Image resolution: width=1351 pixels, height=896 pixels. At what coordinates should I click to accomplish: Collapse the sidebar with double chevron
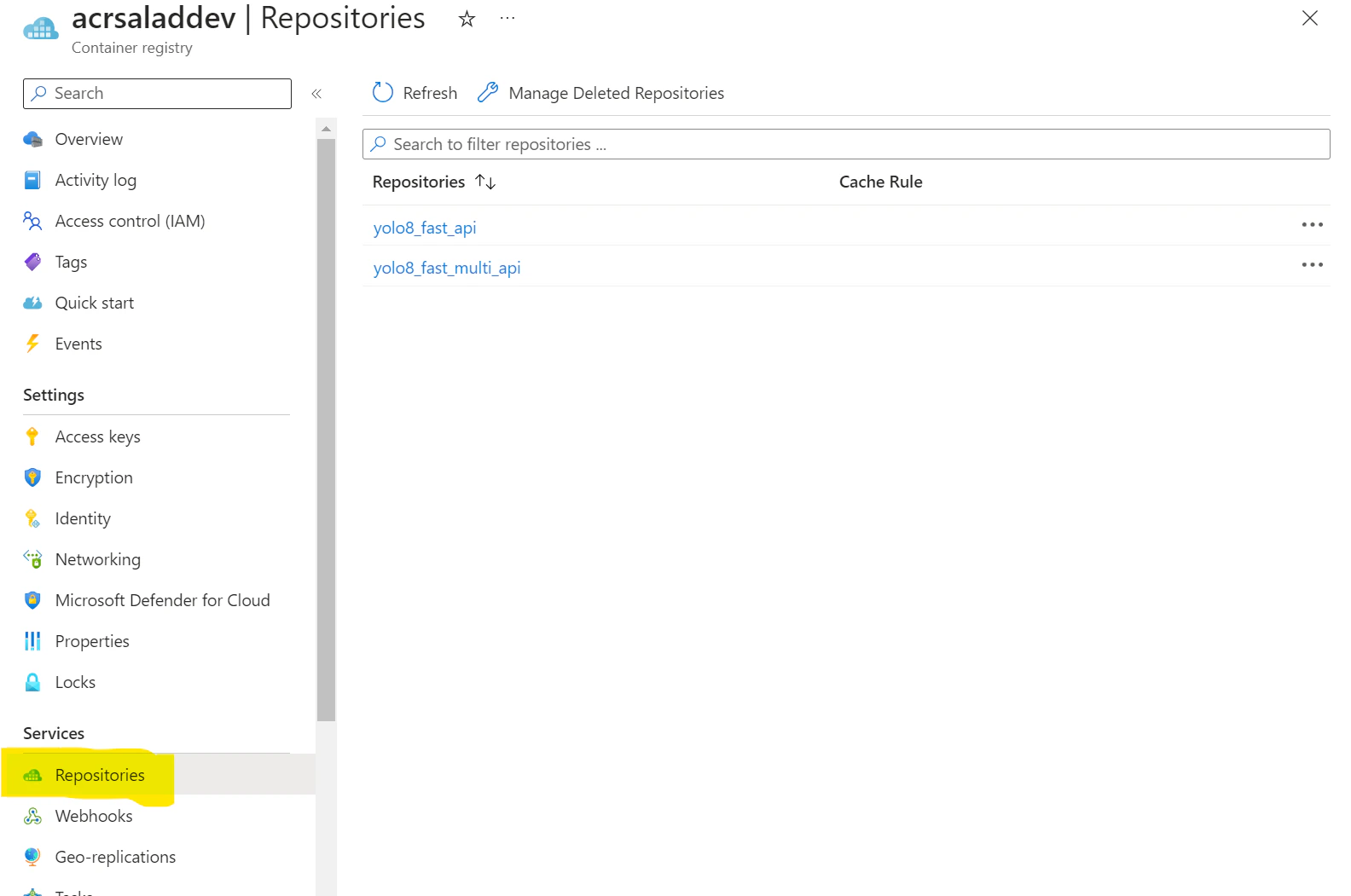point(316,94)
